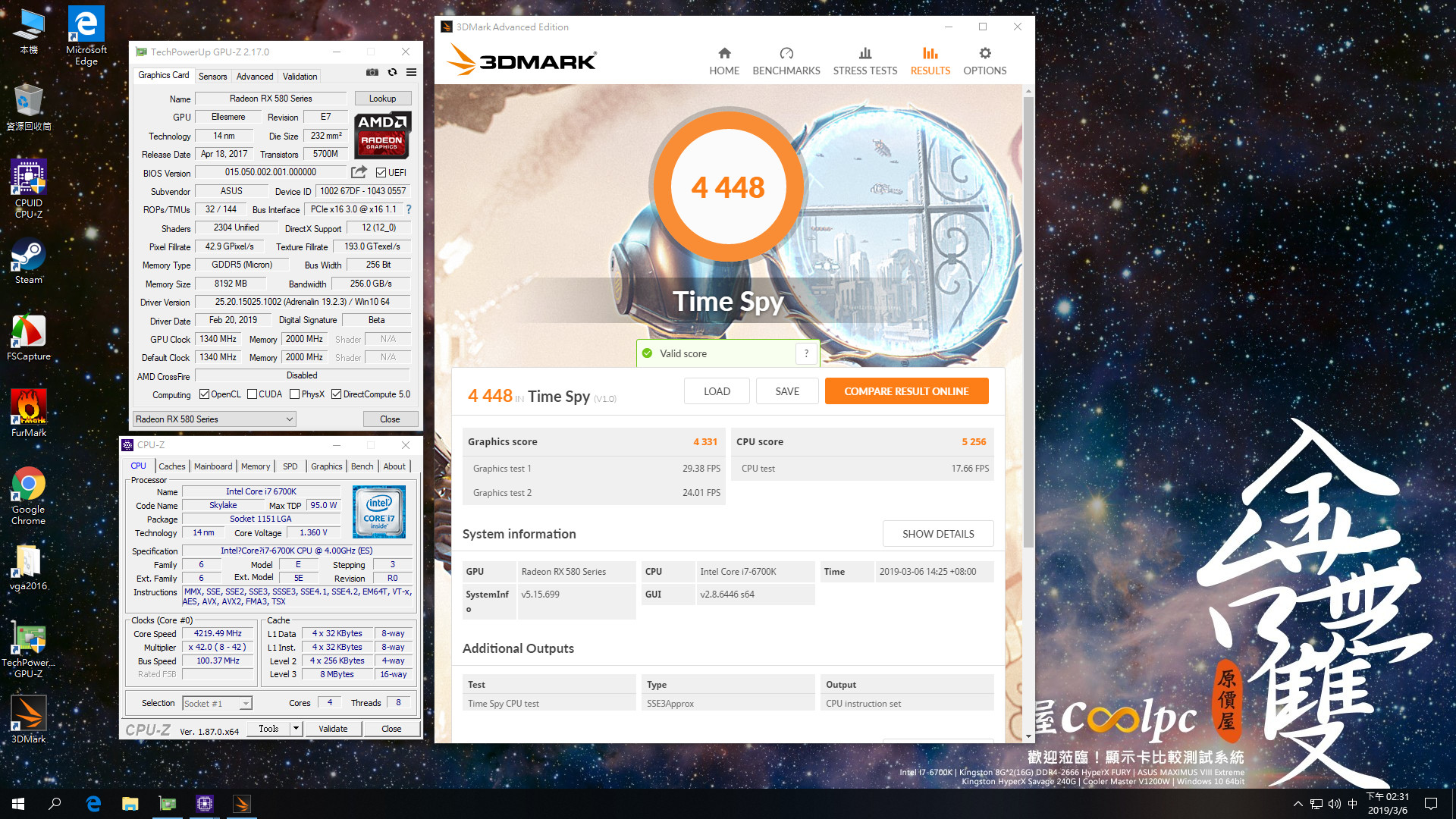Screen dimensions: 1456x819
Task: Open the GPU-Z hamburger menu
Action: click(411, 73)
